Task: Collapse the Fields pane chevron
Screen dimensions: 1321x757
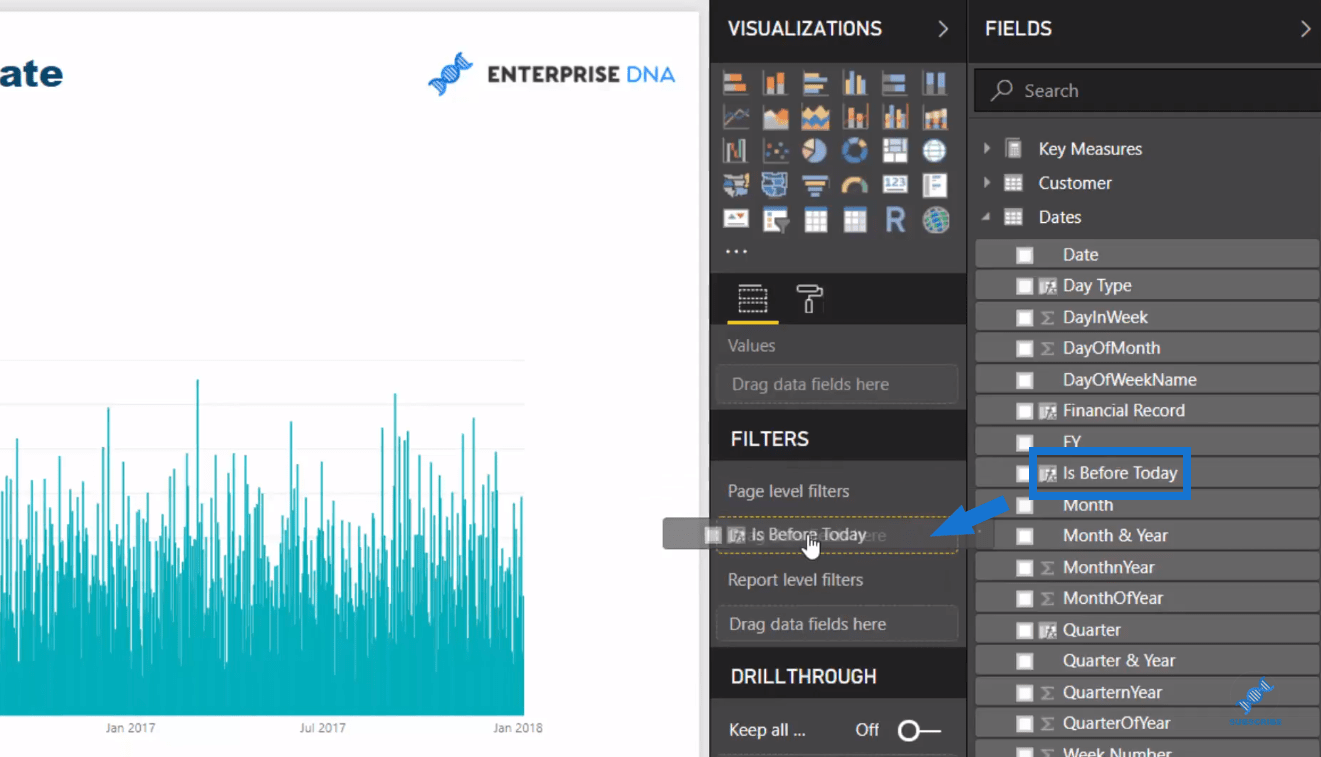Action: click(1305, 29)
